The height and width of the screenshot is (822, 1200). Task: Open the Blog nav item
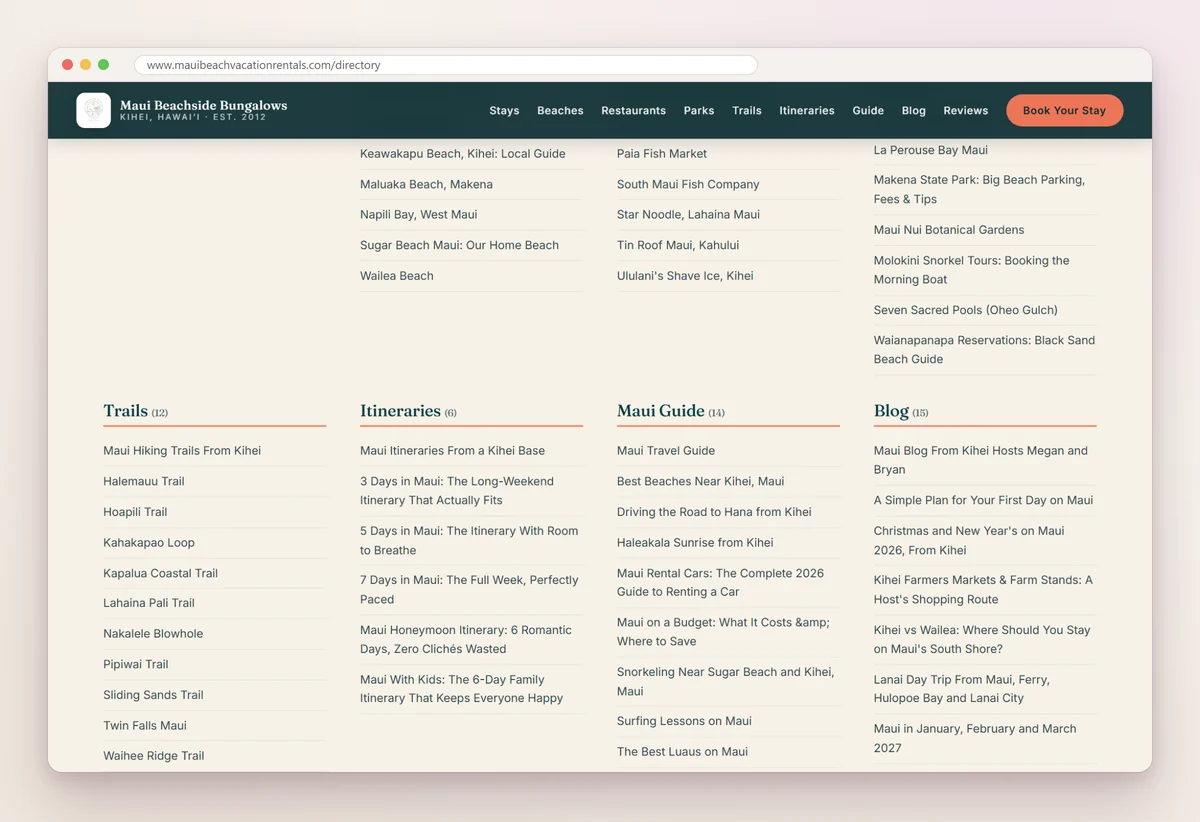click(914, 111)
